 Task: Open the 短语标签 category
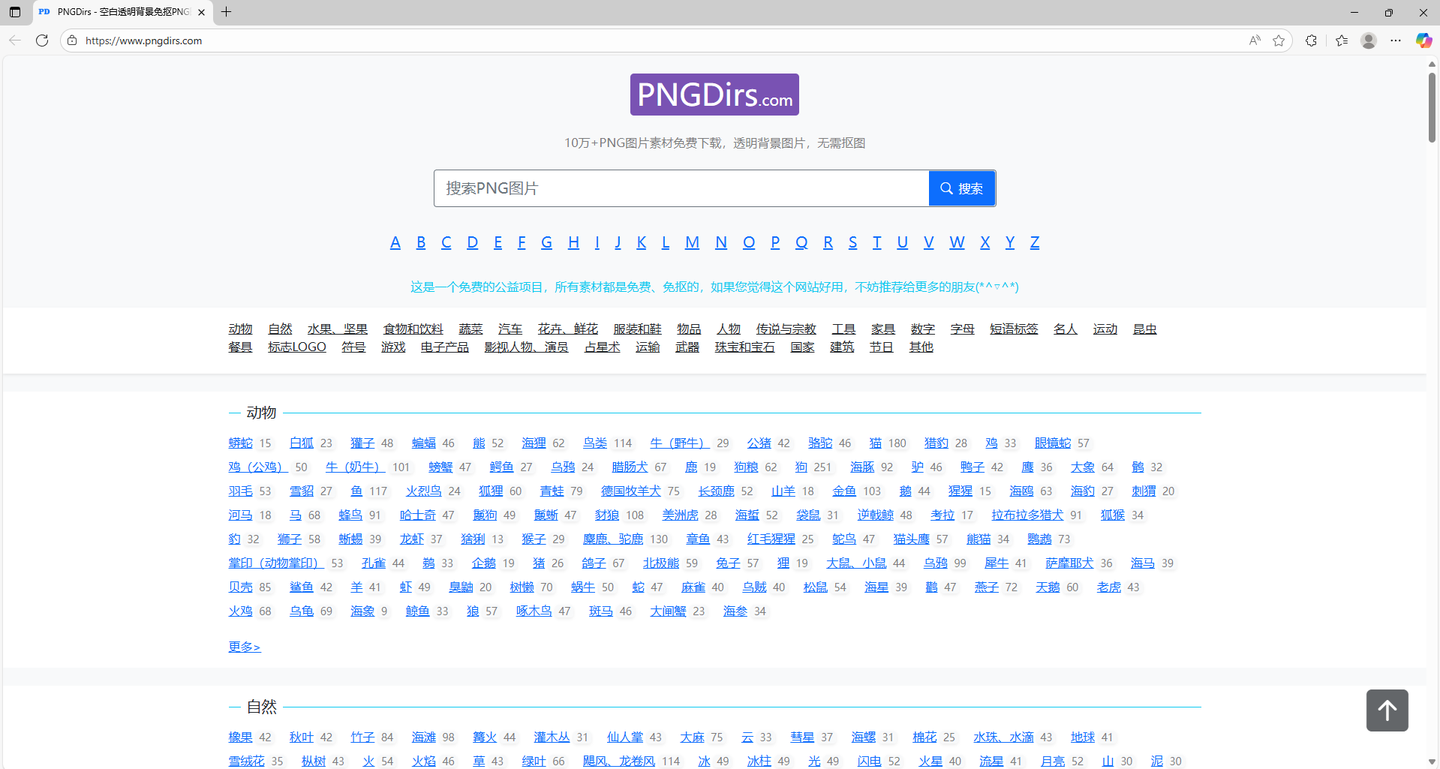point(1014,329)
